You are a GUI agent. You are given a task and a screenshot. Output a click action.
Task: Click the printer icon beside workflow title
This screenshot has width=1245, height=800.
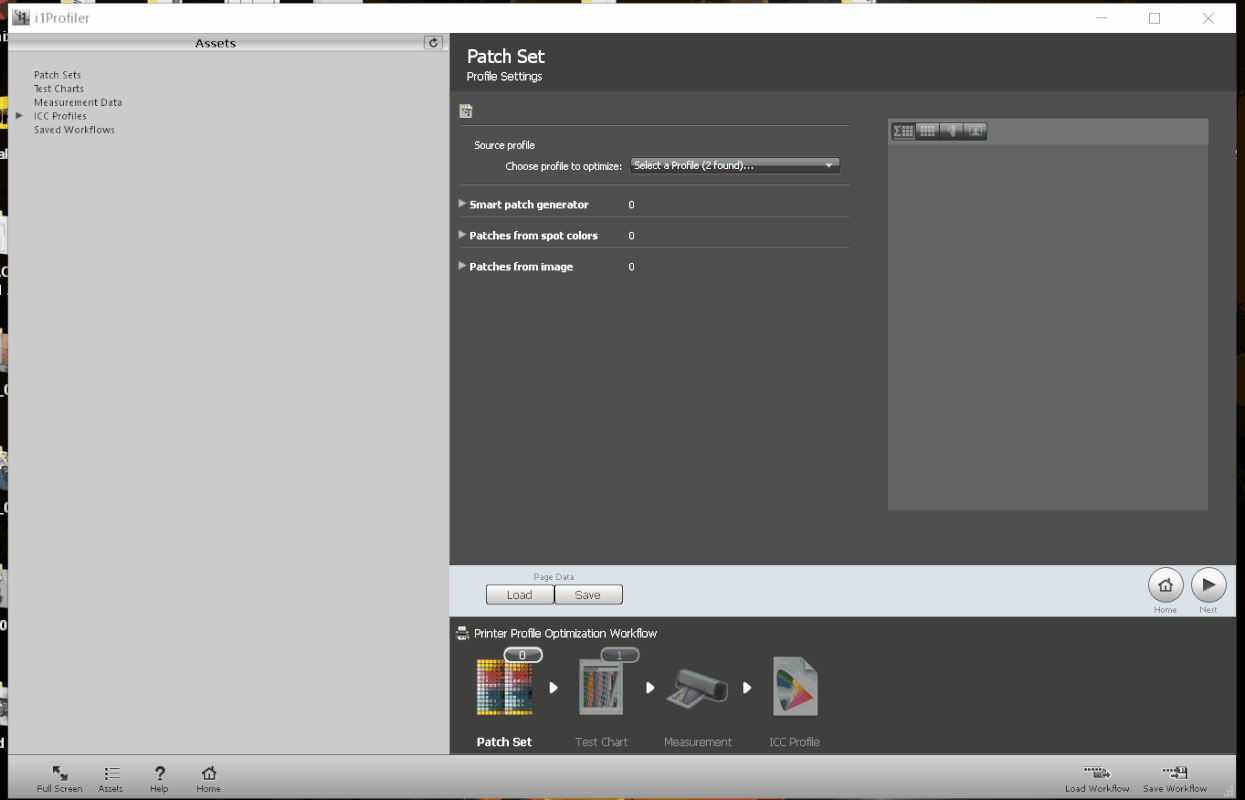pyautogui.click(x=462, y=633)
